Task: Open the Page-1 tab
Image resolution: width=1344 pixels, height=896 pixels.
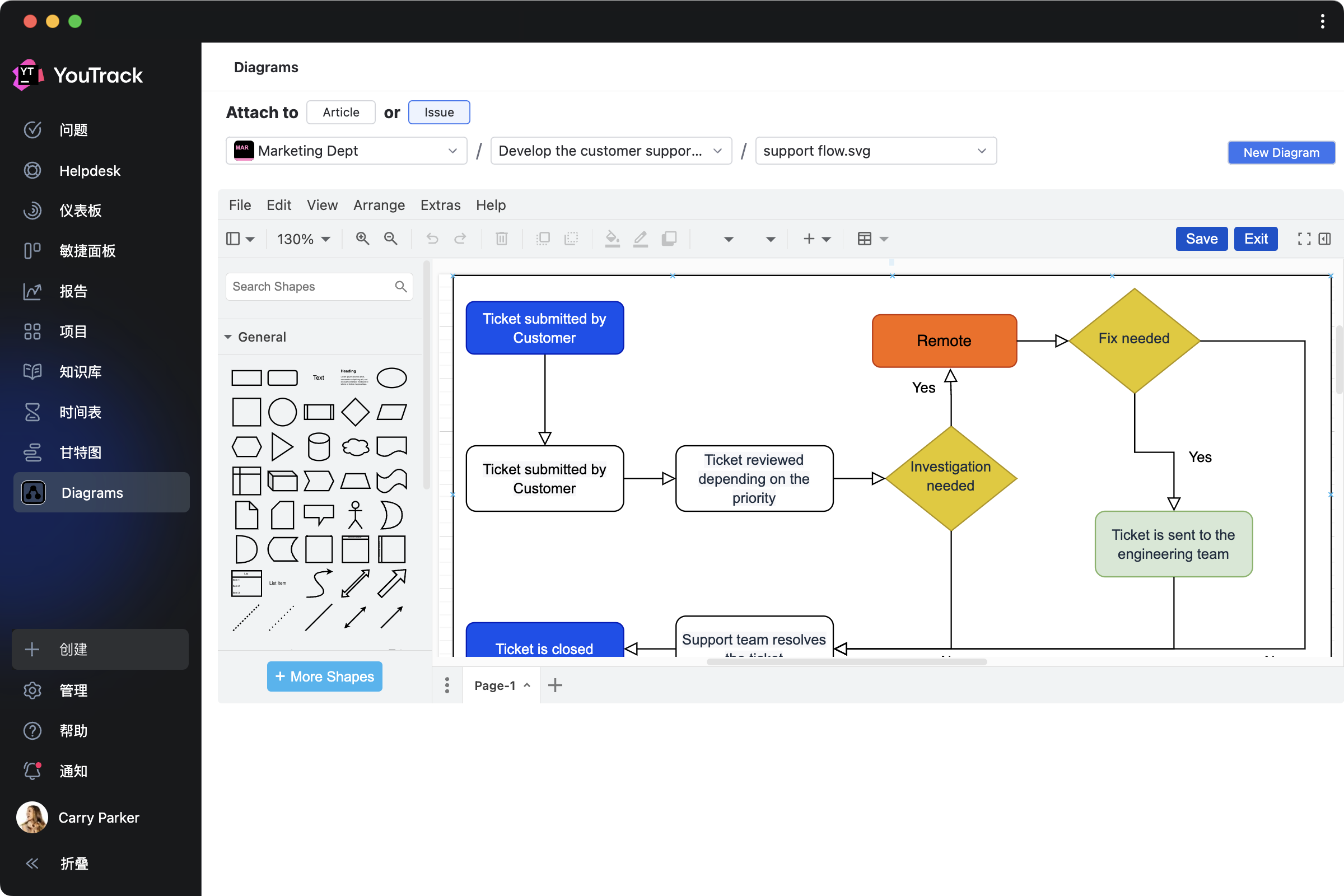Action: click(x=496, y=685)
